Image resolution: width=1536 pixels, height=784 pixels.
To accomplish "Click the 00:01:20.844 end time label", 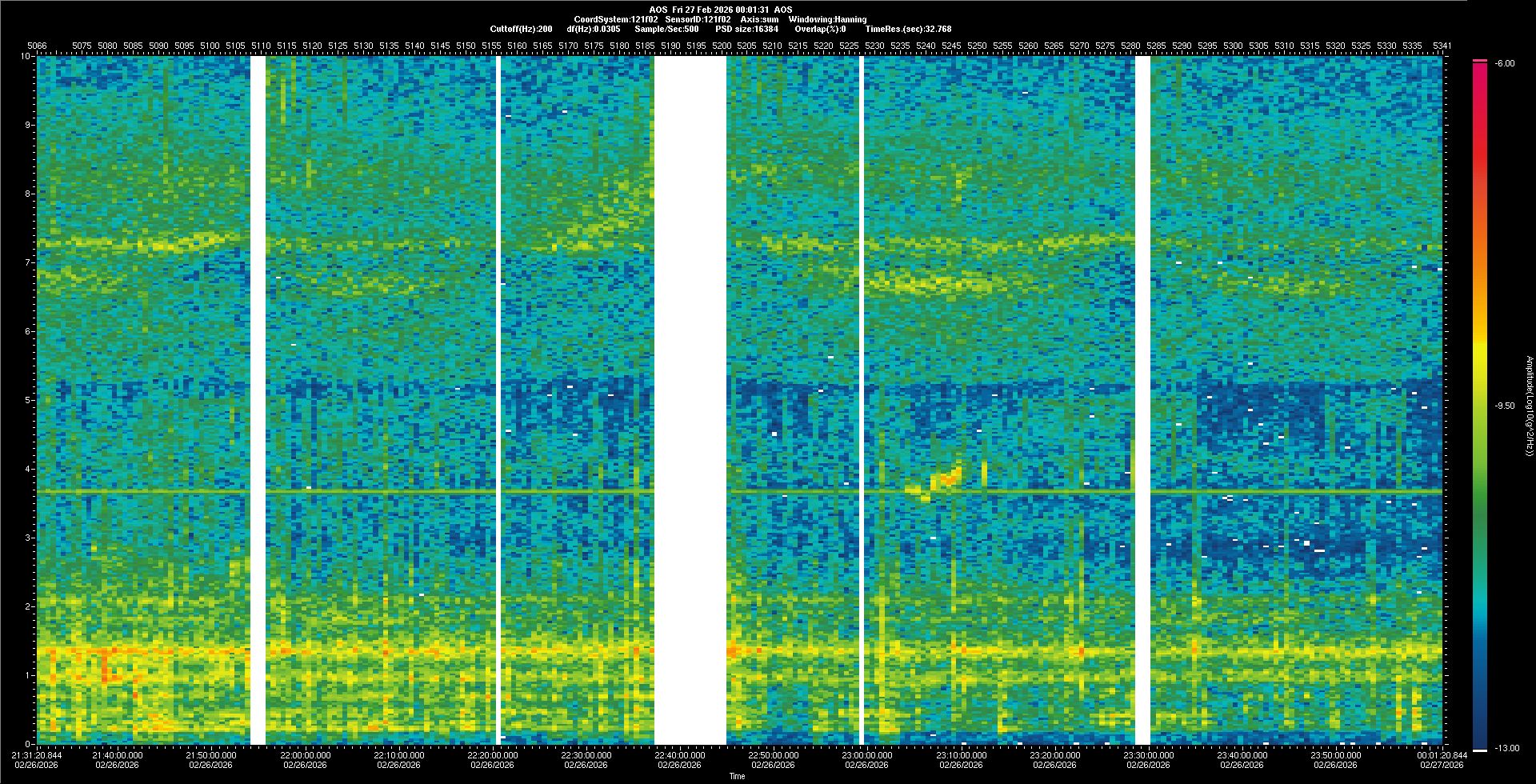I will pos(1442,755).
